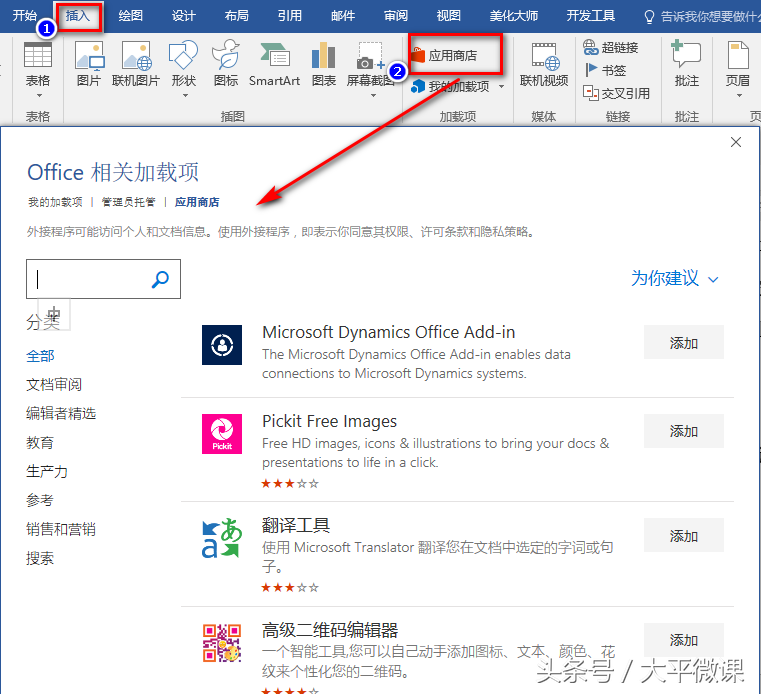
Task: Open the 绘图 ribbon tab
Action: [131, 16]
